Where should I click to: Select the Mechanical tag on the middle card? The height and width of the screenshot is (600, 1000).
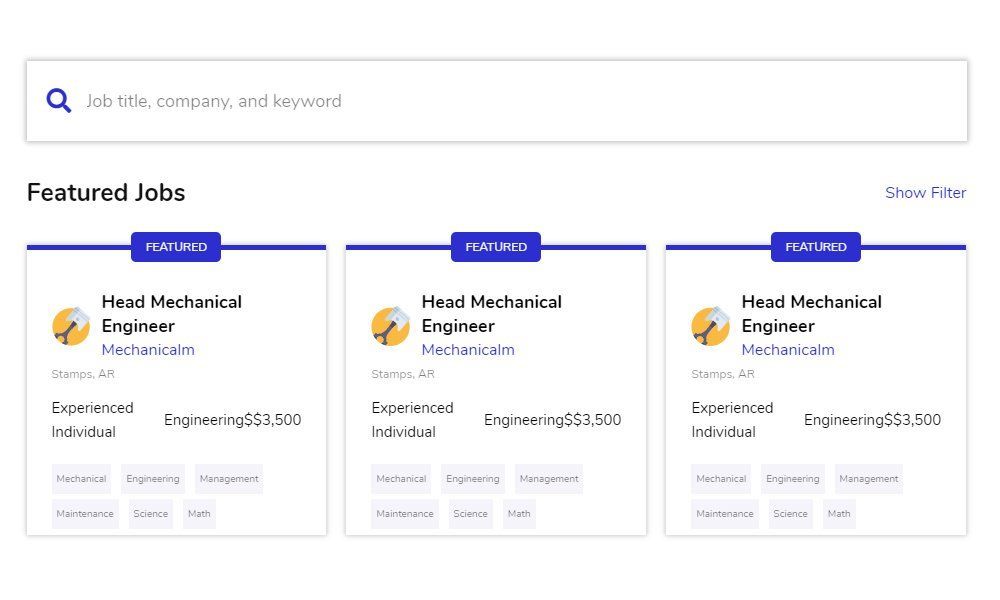pos(401,479)
